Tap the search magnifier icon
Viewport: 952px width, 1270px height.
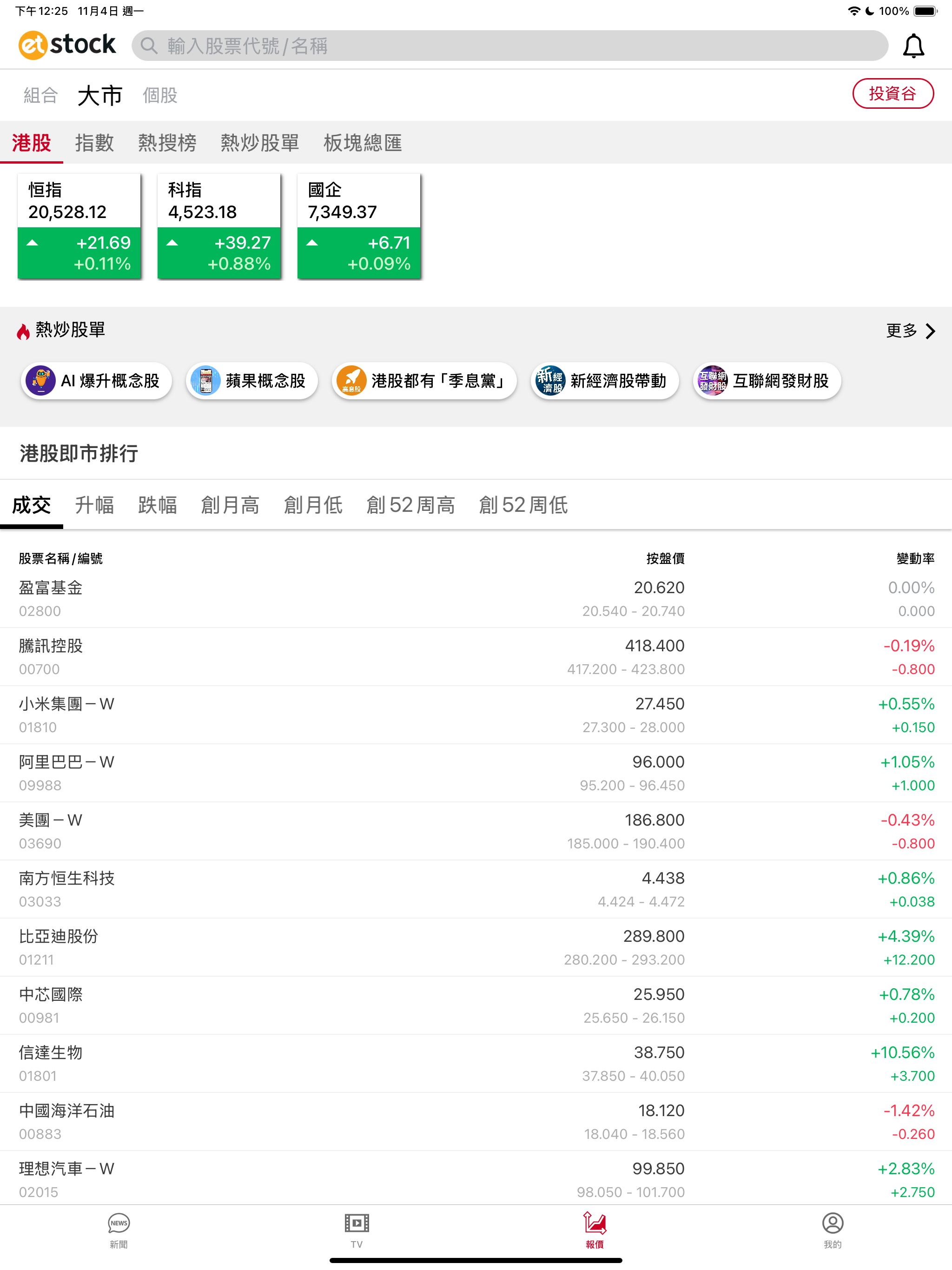click(x=149, y=46)
